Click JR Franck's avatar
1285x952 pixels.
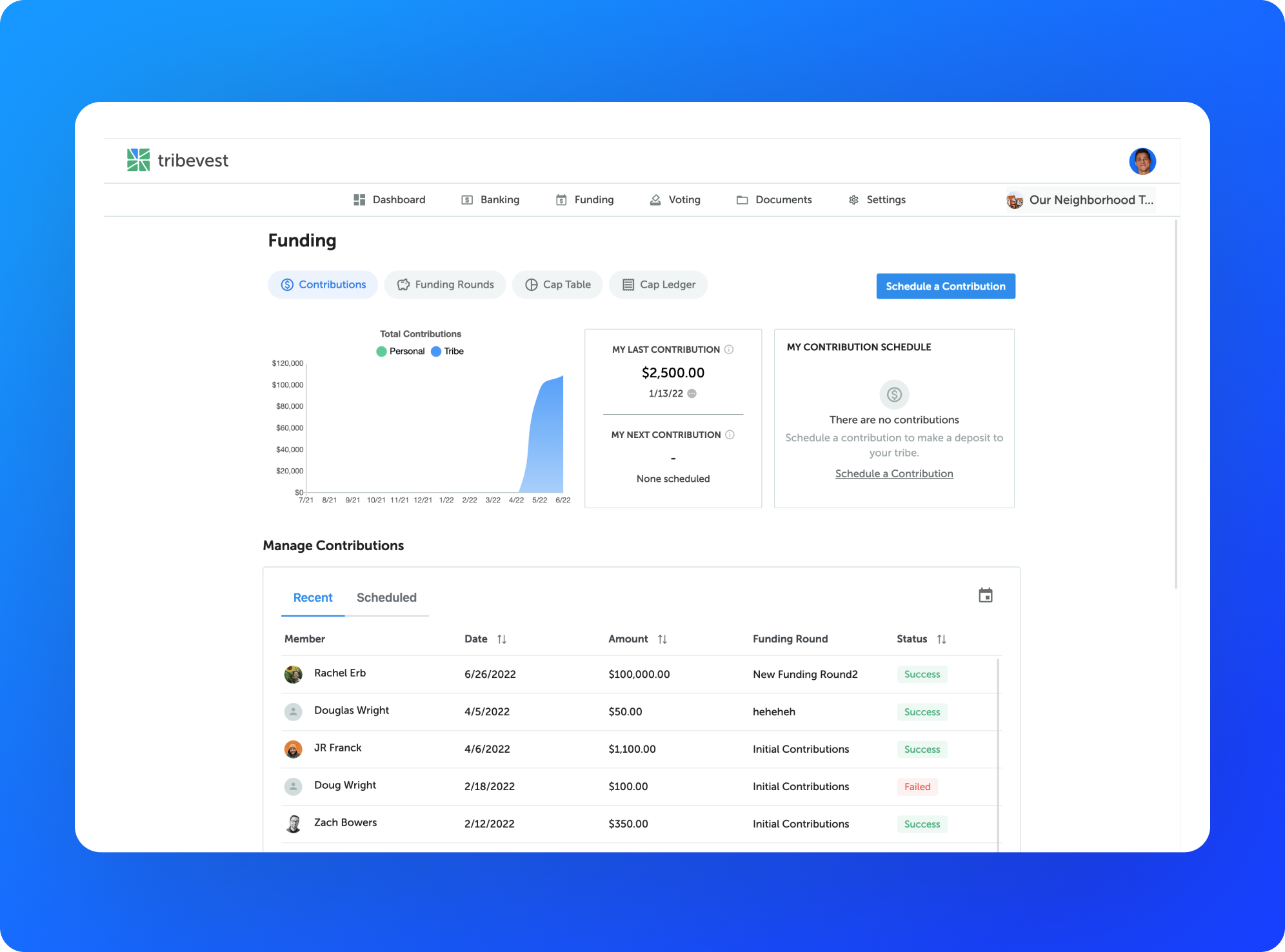294,749
